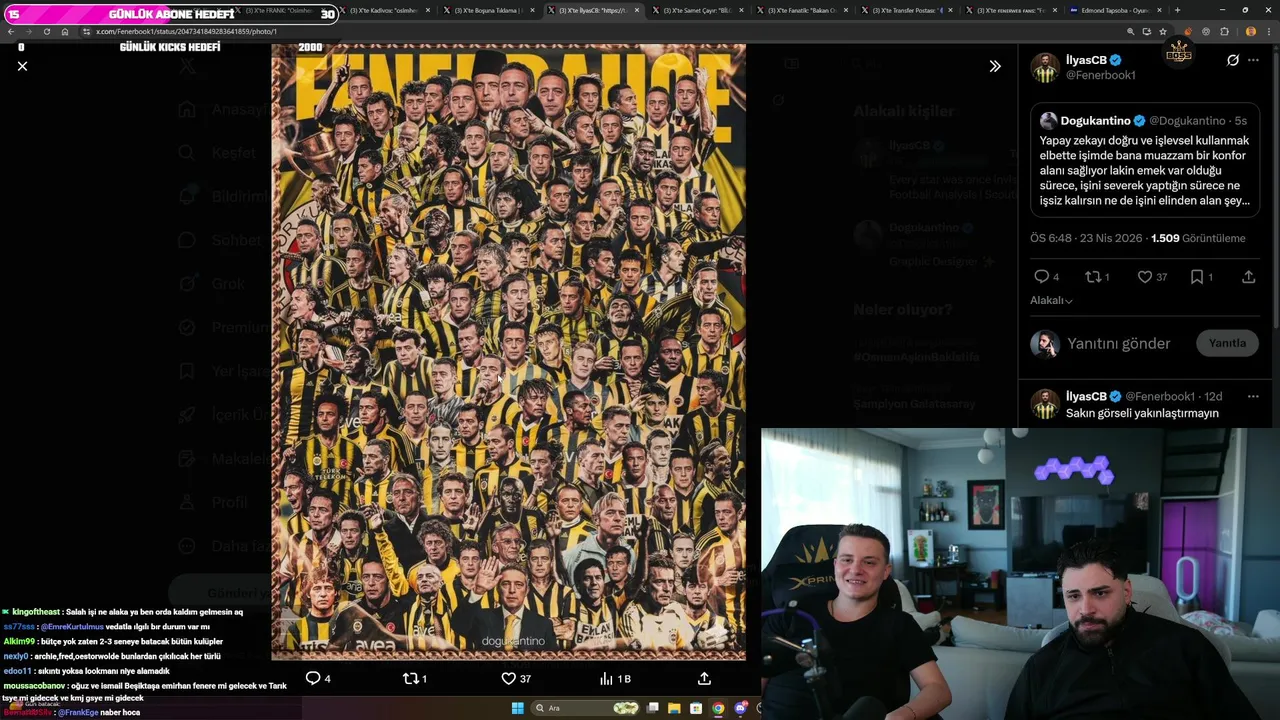Click the Fenerbahçe collage image
Screen dimensions: 1280x720
[x=508, y=351]
